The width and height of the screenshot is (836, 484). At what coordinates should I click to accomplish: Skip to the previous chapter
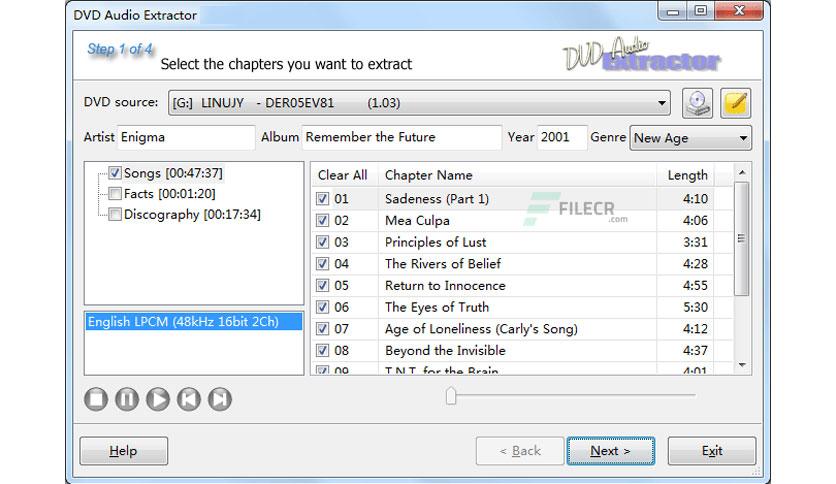pyautogui.click(x=189, y=399)
